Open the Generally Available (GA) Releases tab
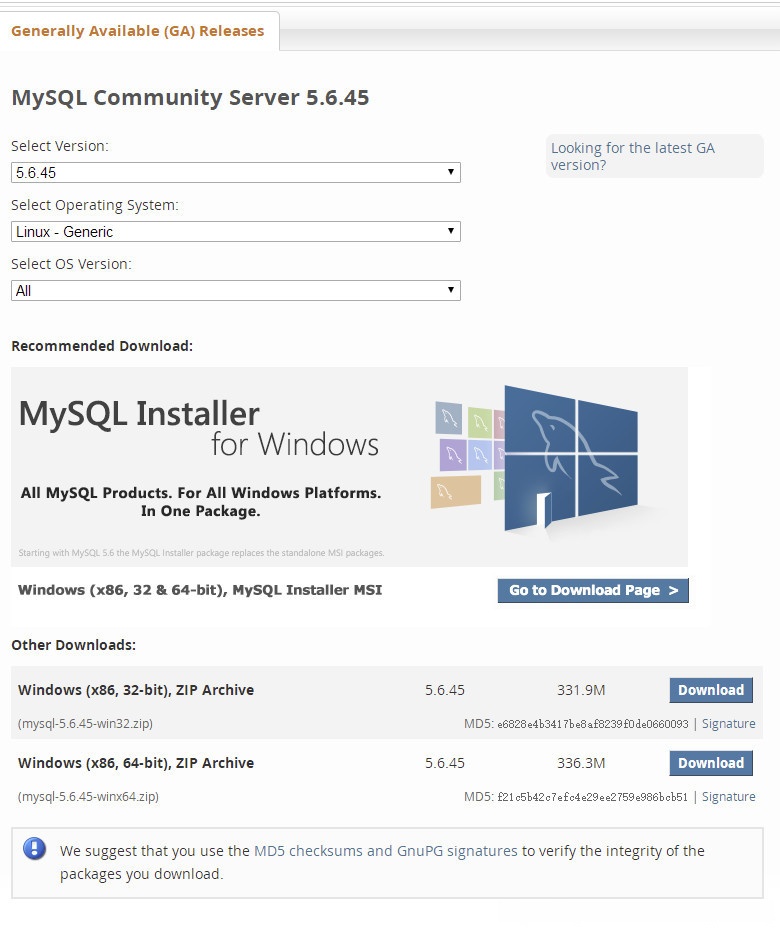This screenshot has width=780, height=931. 137,31
